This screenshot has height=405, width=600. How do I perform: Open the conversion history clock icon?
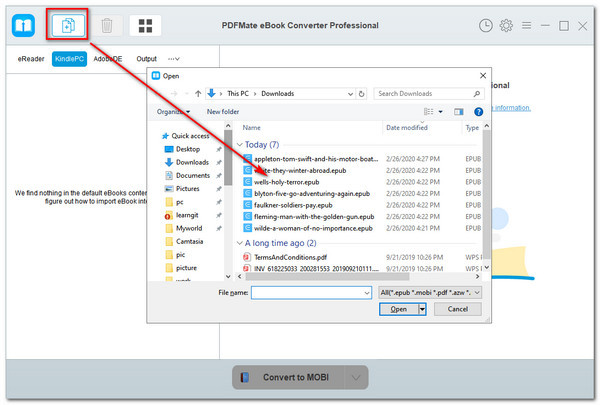pos(486,26)
